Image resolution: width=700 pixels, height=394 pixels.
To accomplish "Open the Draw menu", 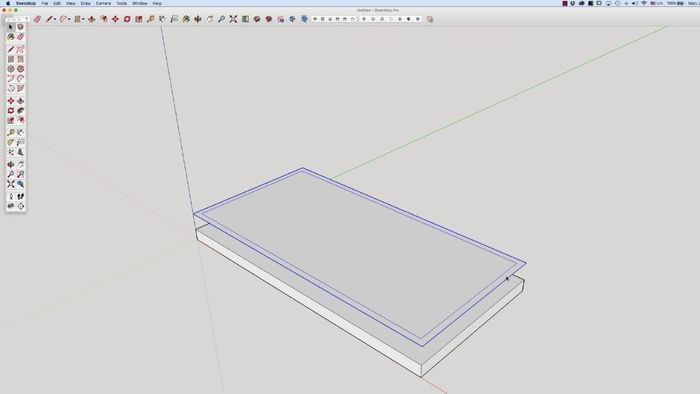I will (x=86, y=3).
